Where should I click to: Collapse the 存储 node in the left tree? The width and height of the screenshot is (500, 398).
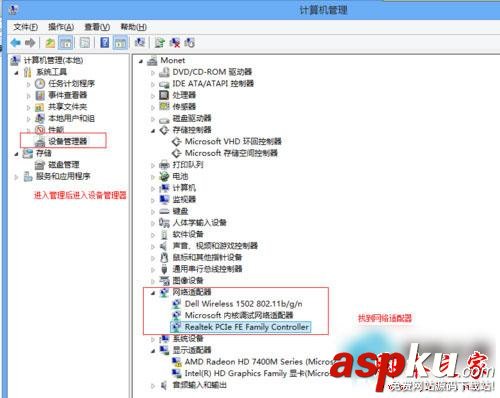[16, 154]
